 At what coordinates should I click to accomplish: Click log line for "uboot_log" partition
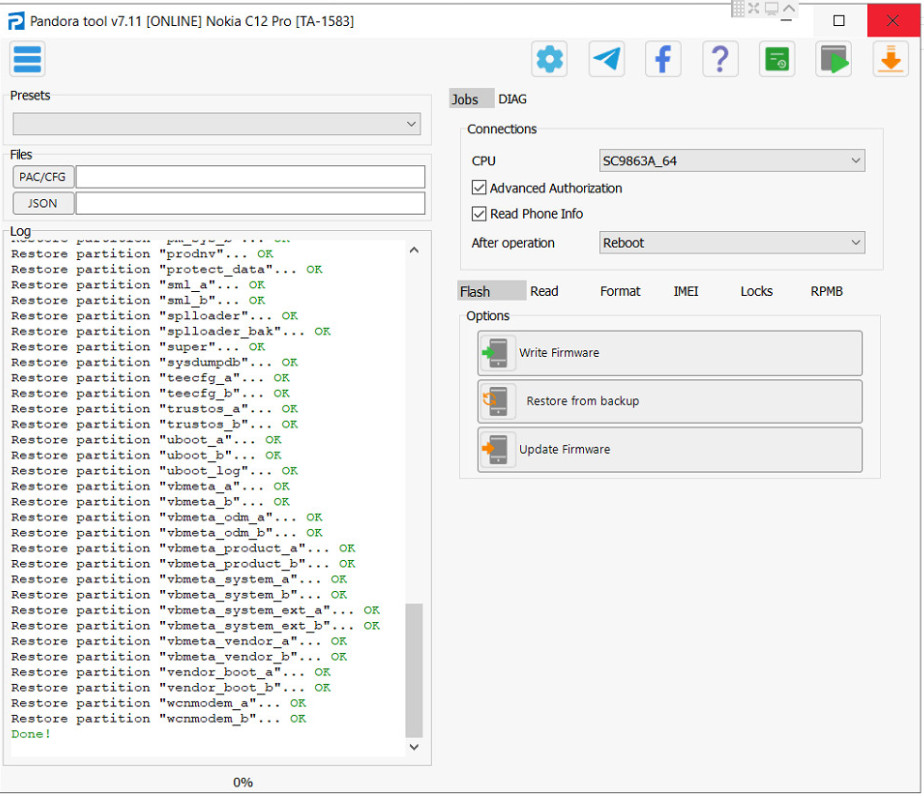tap(154, 471)
